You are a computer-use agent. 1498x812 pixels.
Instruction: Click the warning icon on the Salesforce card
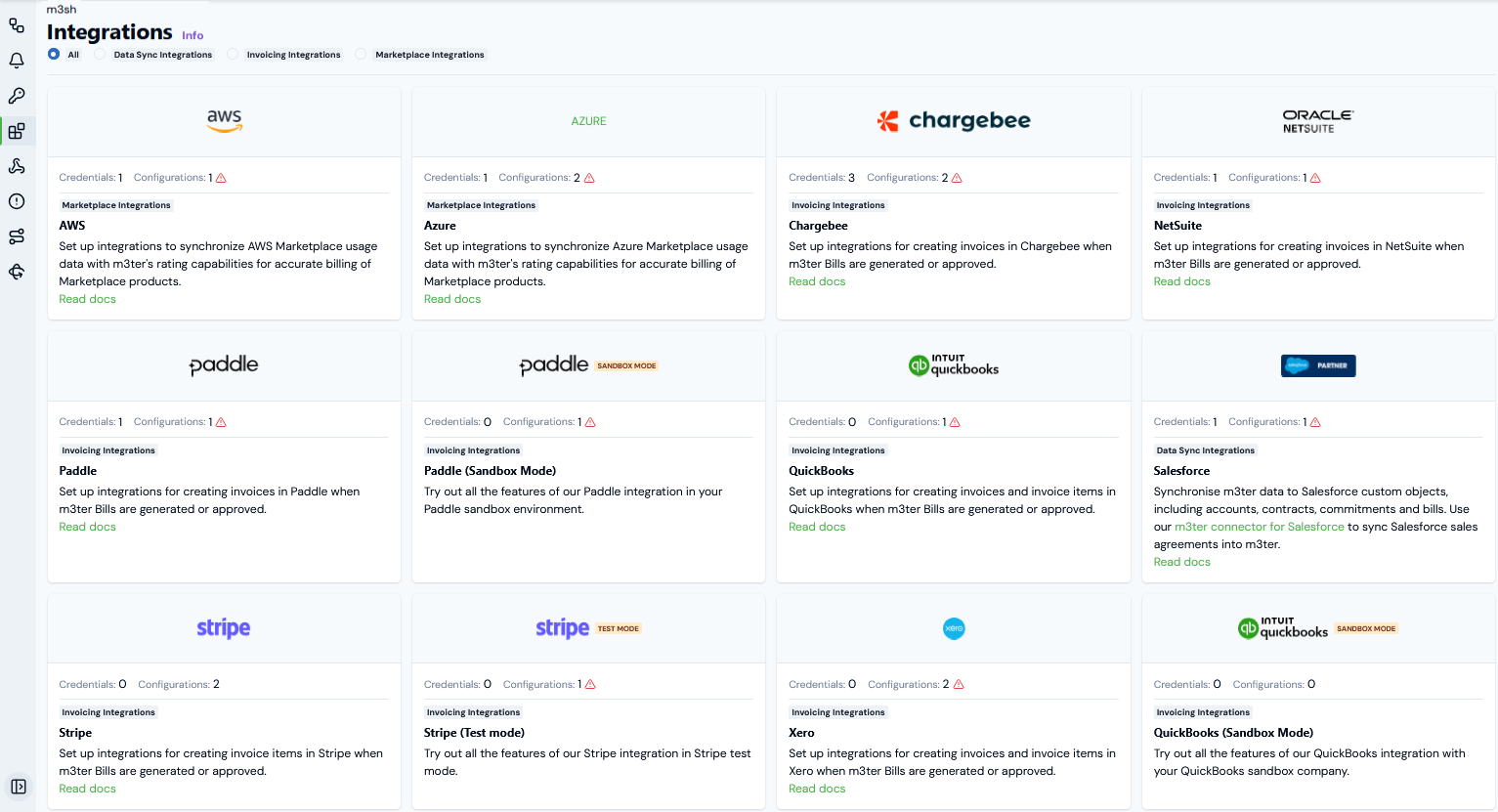click(1315, 422)
